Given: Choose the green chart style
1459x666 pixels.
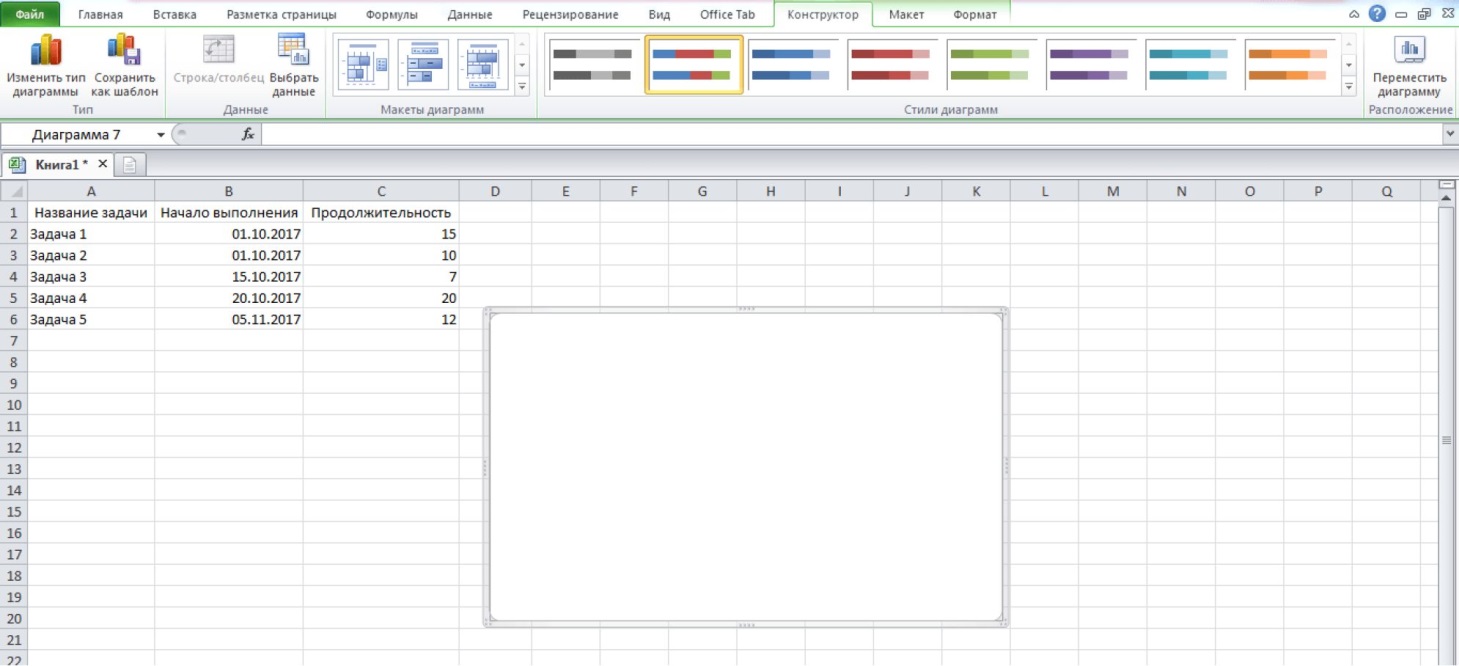Looking at the screenshot, I should click(x=991, y=65).
